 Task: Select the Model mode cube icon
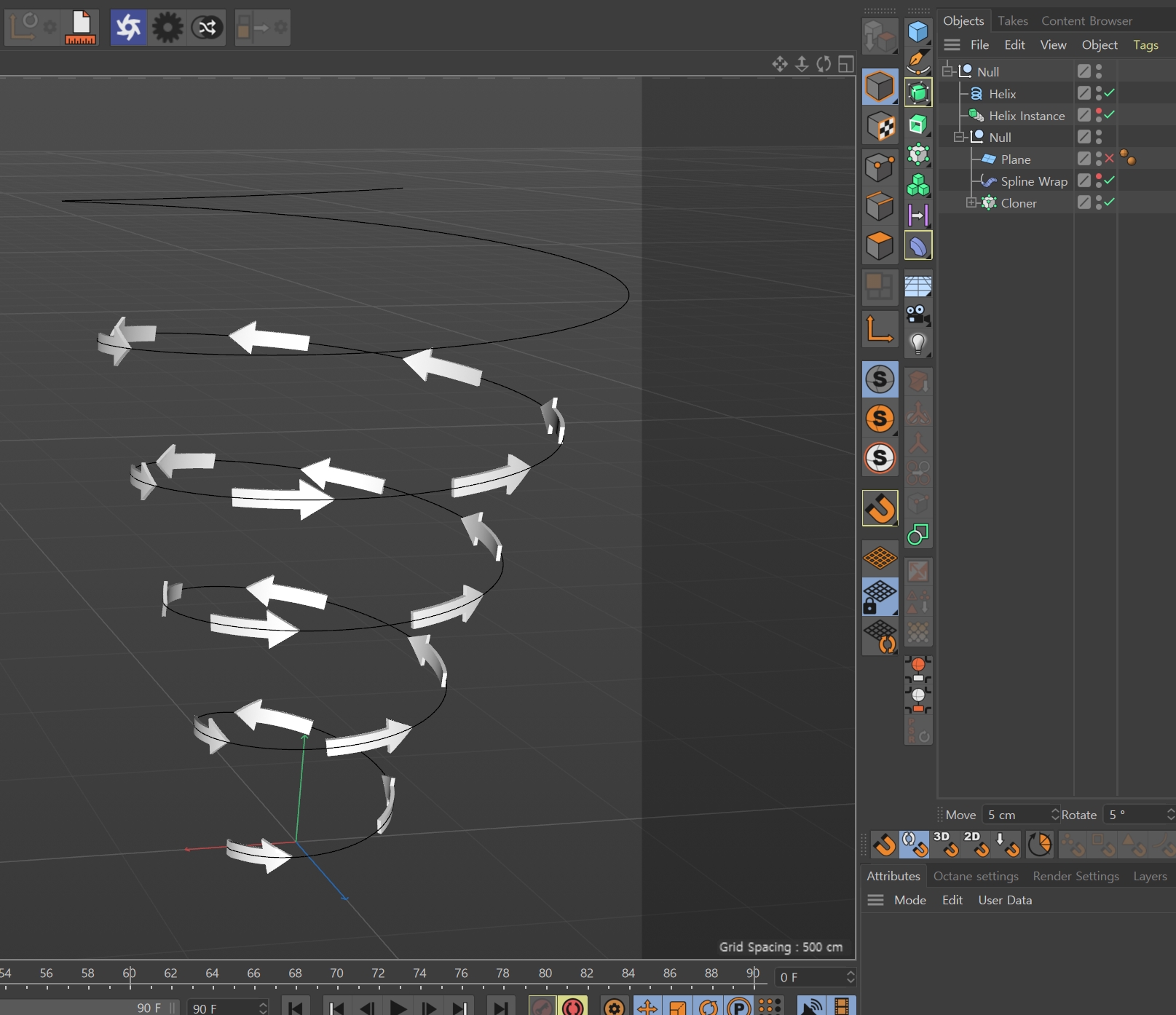point(880,87)
